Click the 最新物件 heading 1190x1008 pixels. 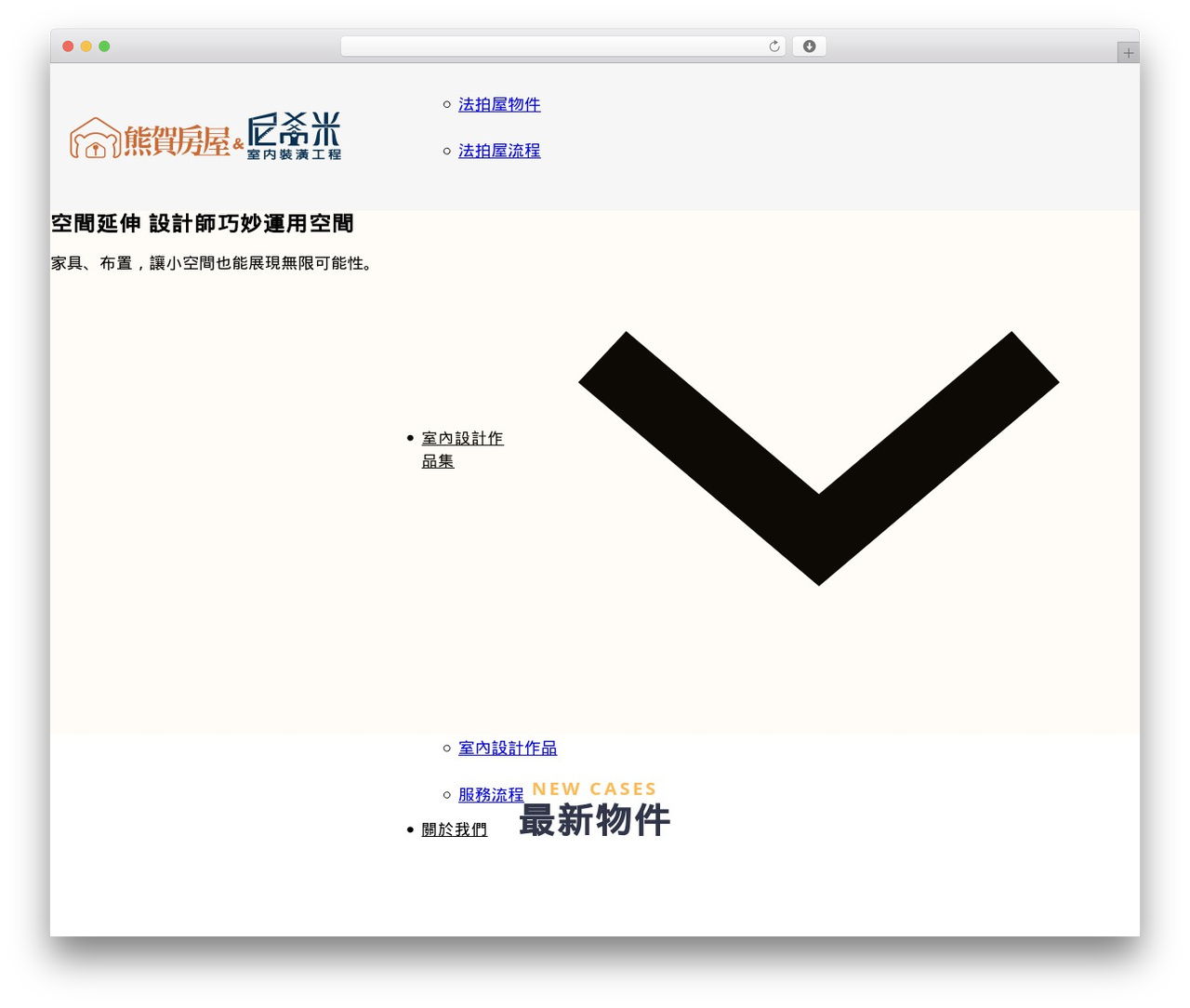tap(595, 820)
